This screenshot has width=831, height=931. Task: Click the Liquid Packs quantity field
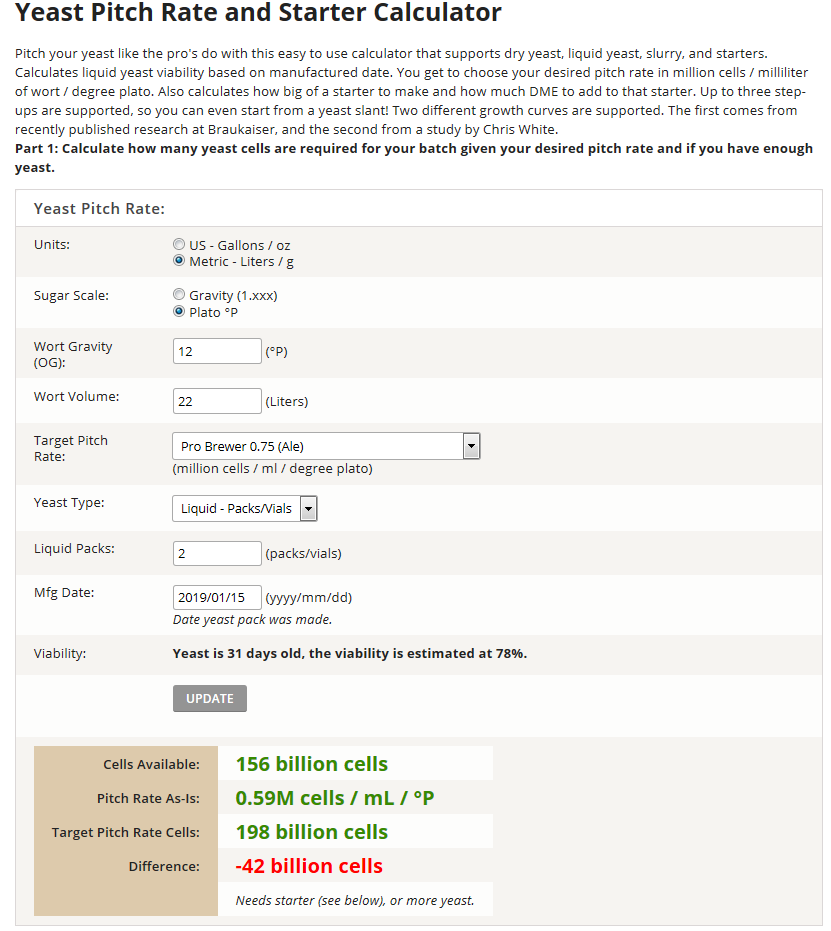(x=217, y=553)
